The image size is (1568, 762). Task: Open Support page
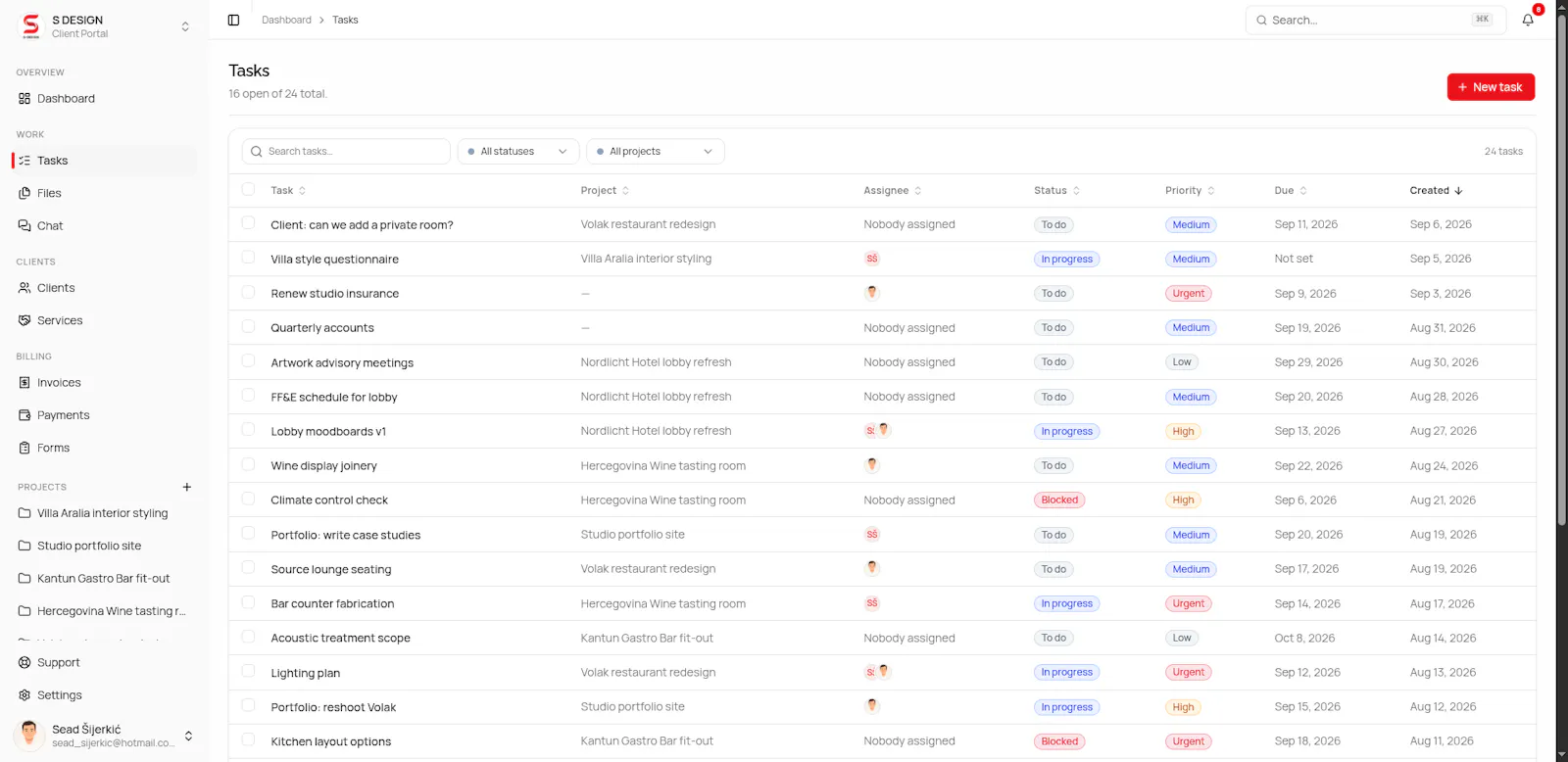[105, 663]
